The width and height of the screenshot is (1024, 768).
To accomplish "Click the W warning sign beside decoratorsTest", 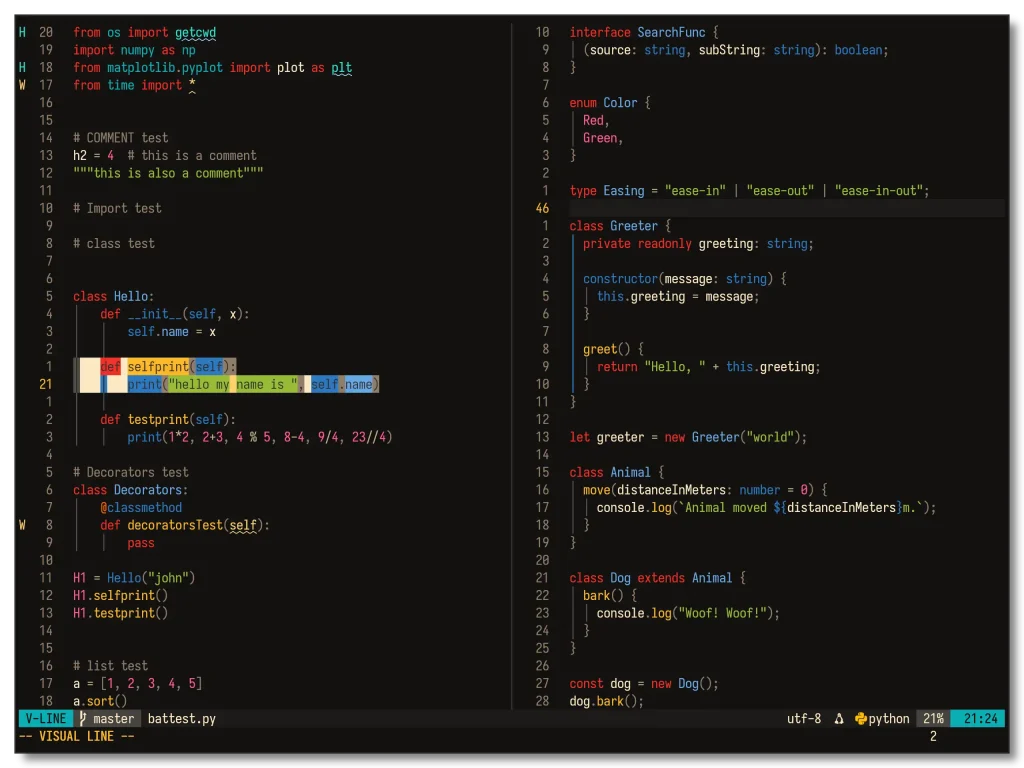I will (x=22, y=525).
